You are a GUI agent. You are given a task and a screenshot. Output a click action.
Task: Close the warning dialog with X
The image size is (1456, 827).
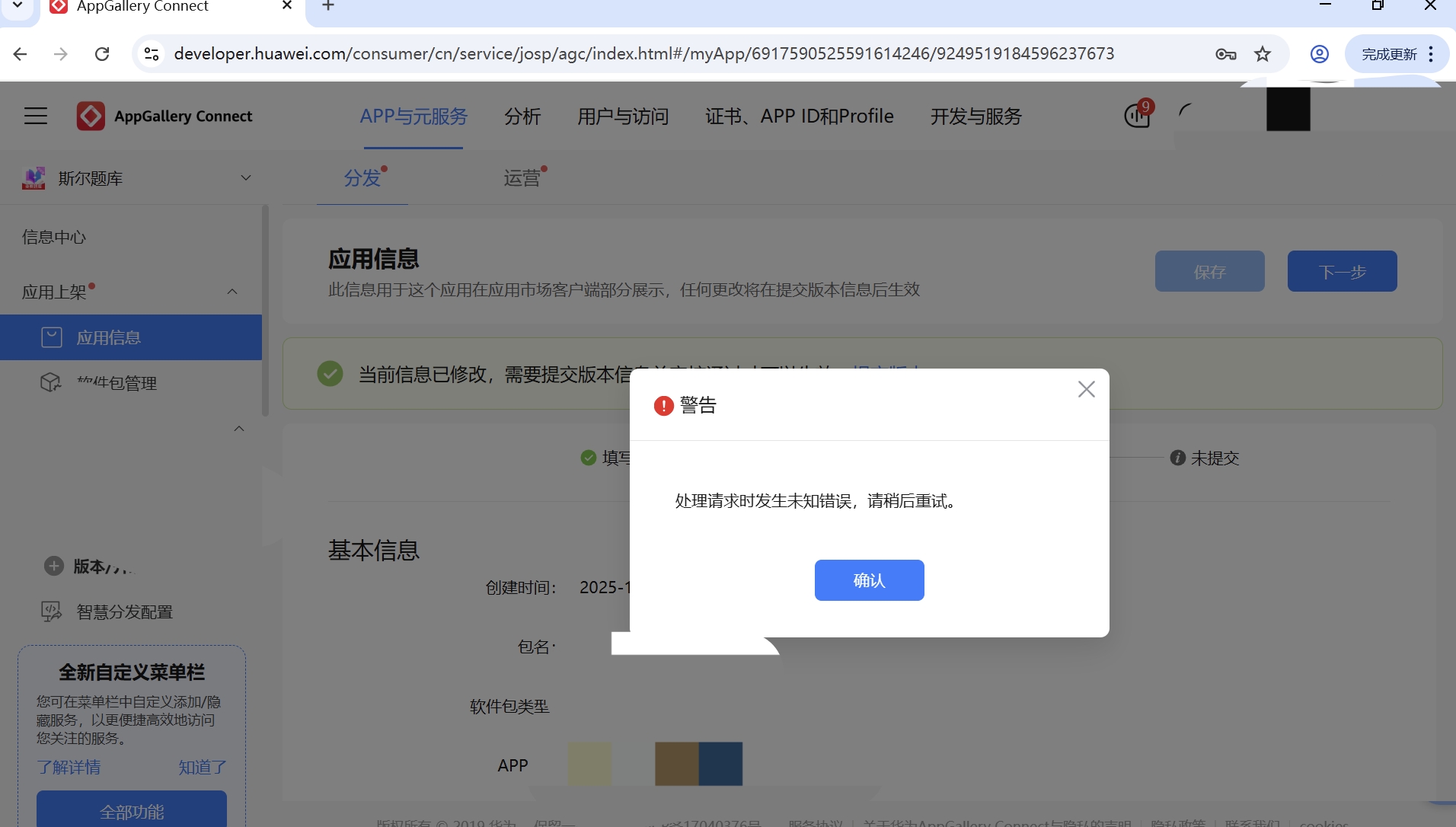(1086, 389)
